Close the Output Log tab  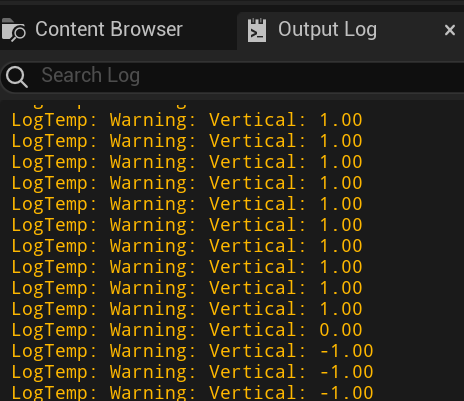(450, 30)
